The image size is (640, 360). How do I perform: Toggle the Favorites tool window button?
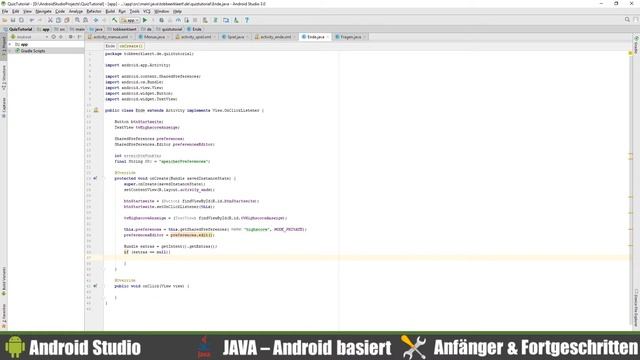coord(4,316)
